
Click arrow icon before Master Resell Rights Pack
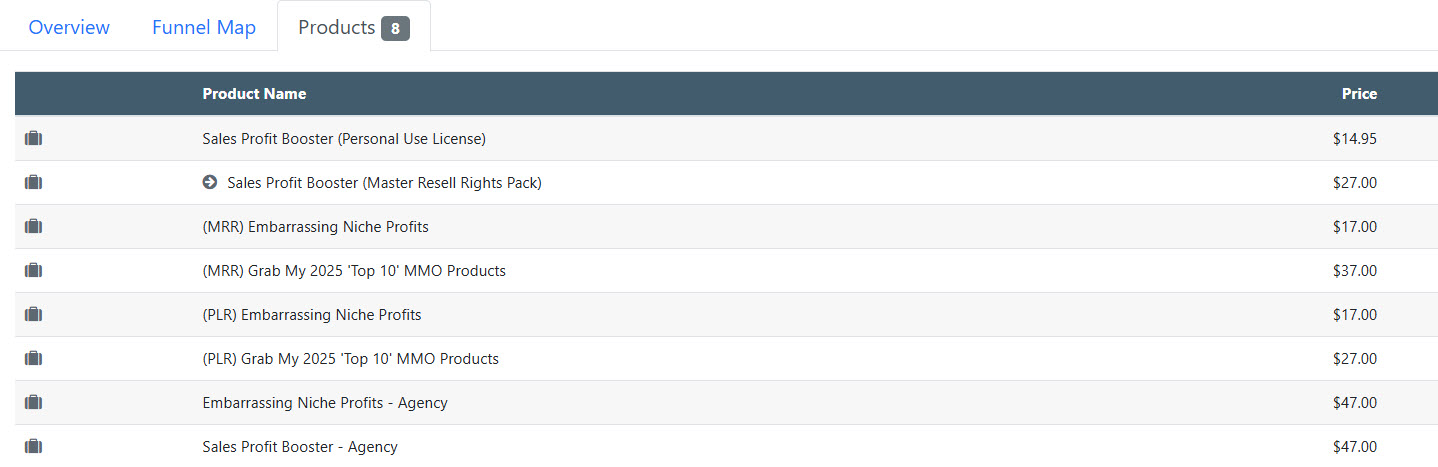[x=210, y=183]
